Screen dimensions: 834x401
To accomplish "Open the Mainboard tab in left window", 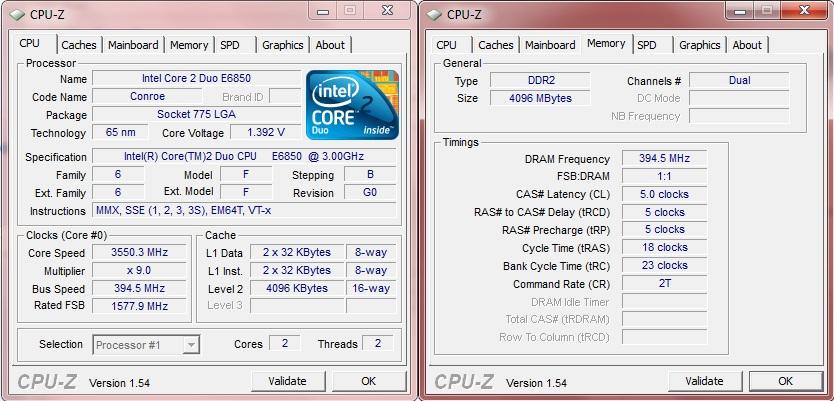I will point(133,45).
